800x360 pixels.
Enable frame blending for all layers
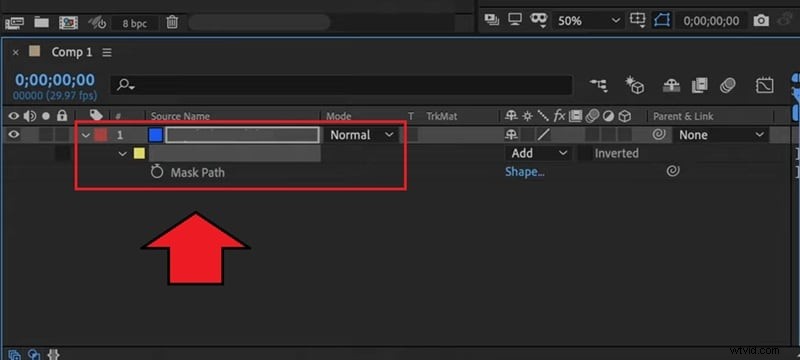(x=699, y=86)
